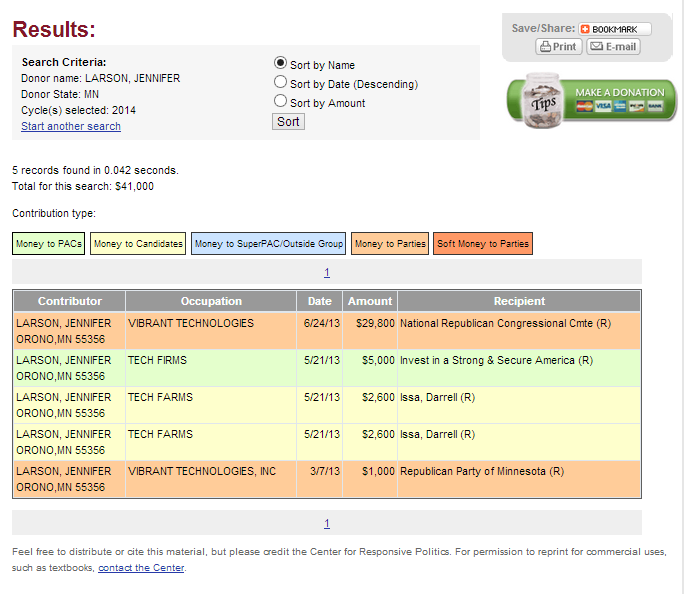Click the Amount column header

coord(370,301)
